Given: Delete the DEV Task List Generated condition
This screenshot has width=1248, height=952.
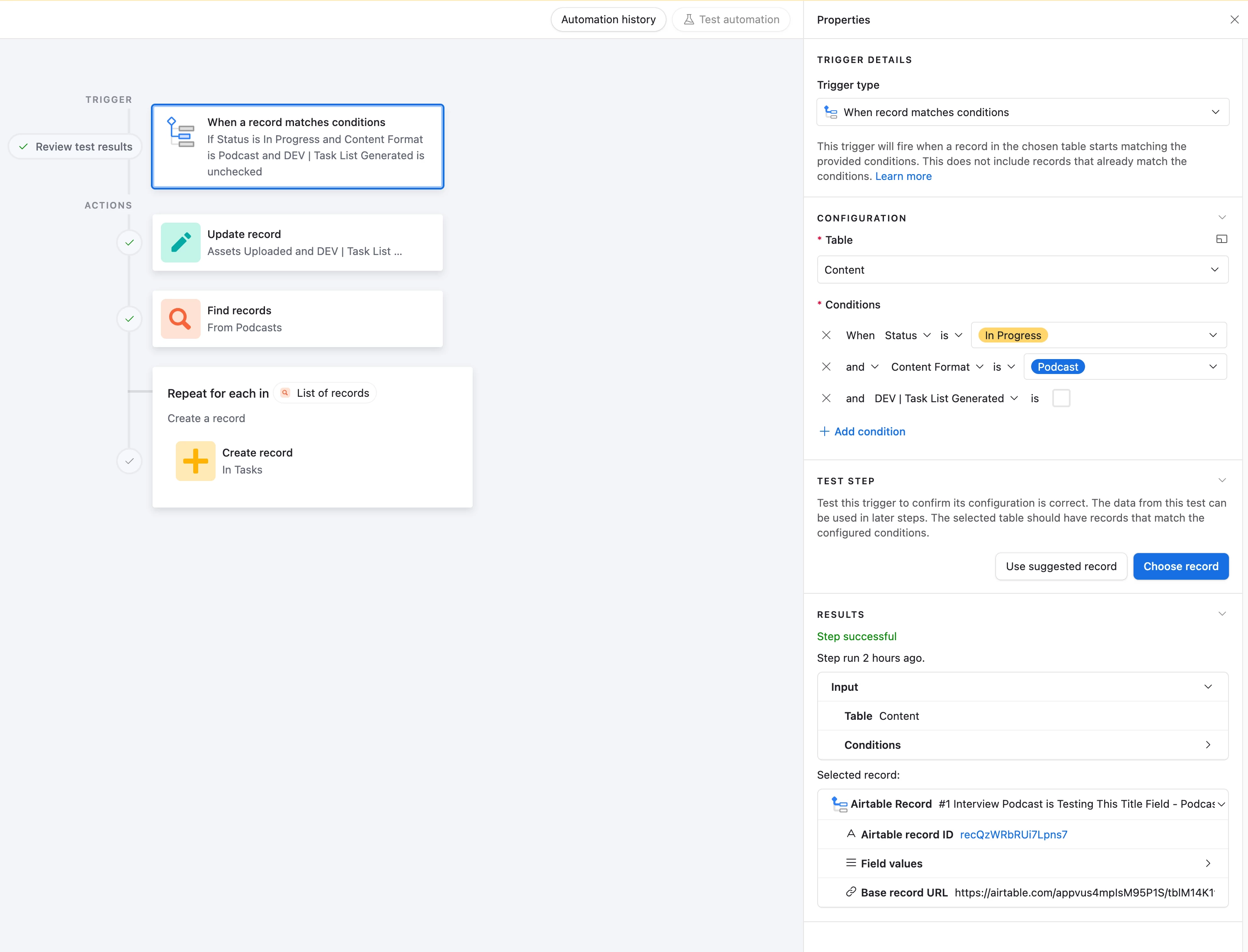Looking at the screenshot, I should coord(826,398).
